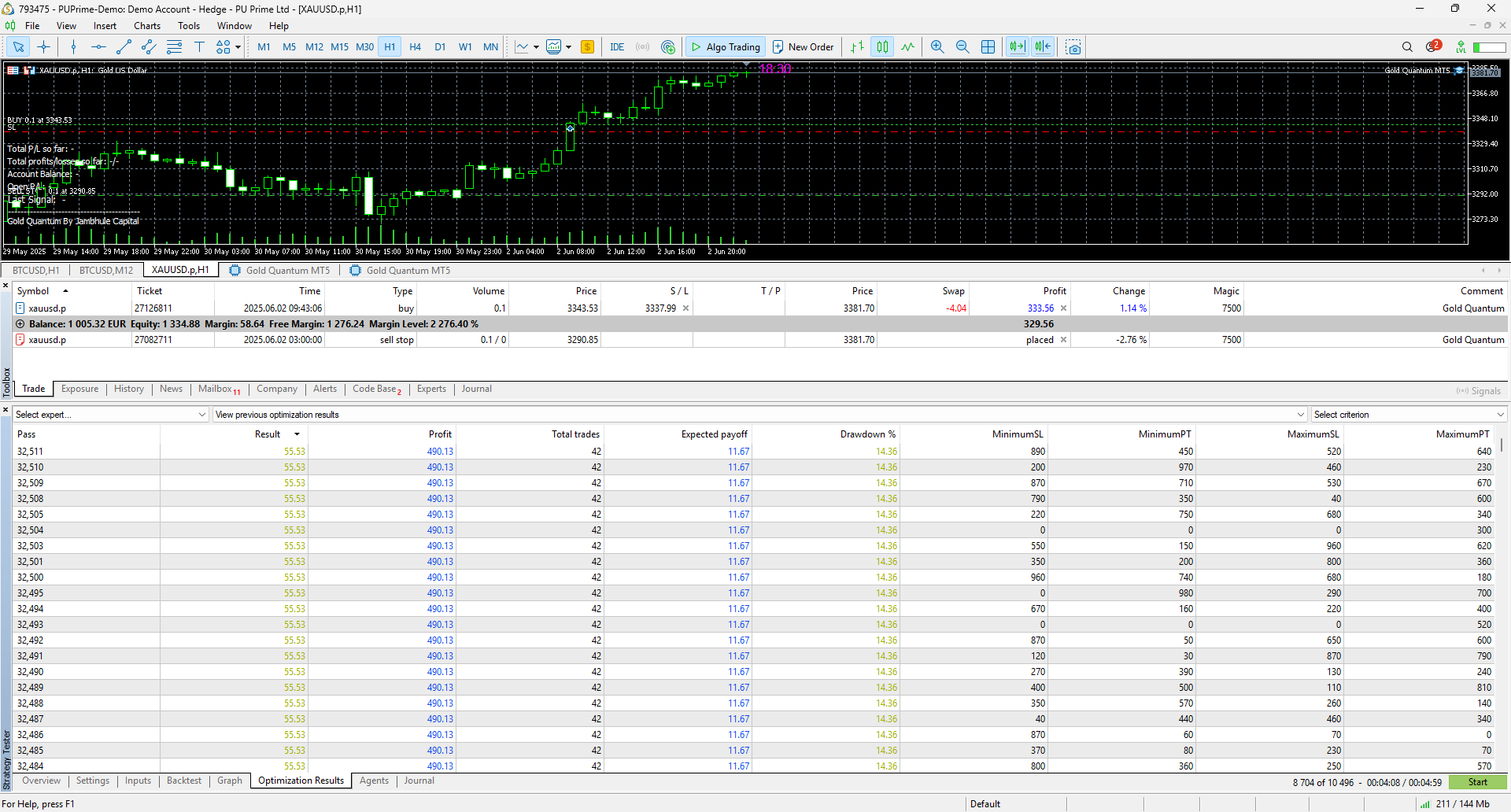
Task: Open the Charts menu
Action: coord(147,26)
